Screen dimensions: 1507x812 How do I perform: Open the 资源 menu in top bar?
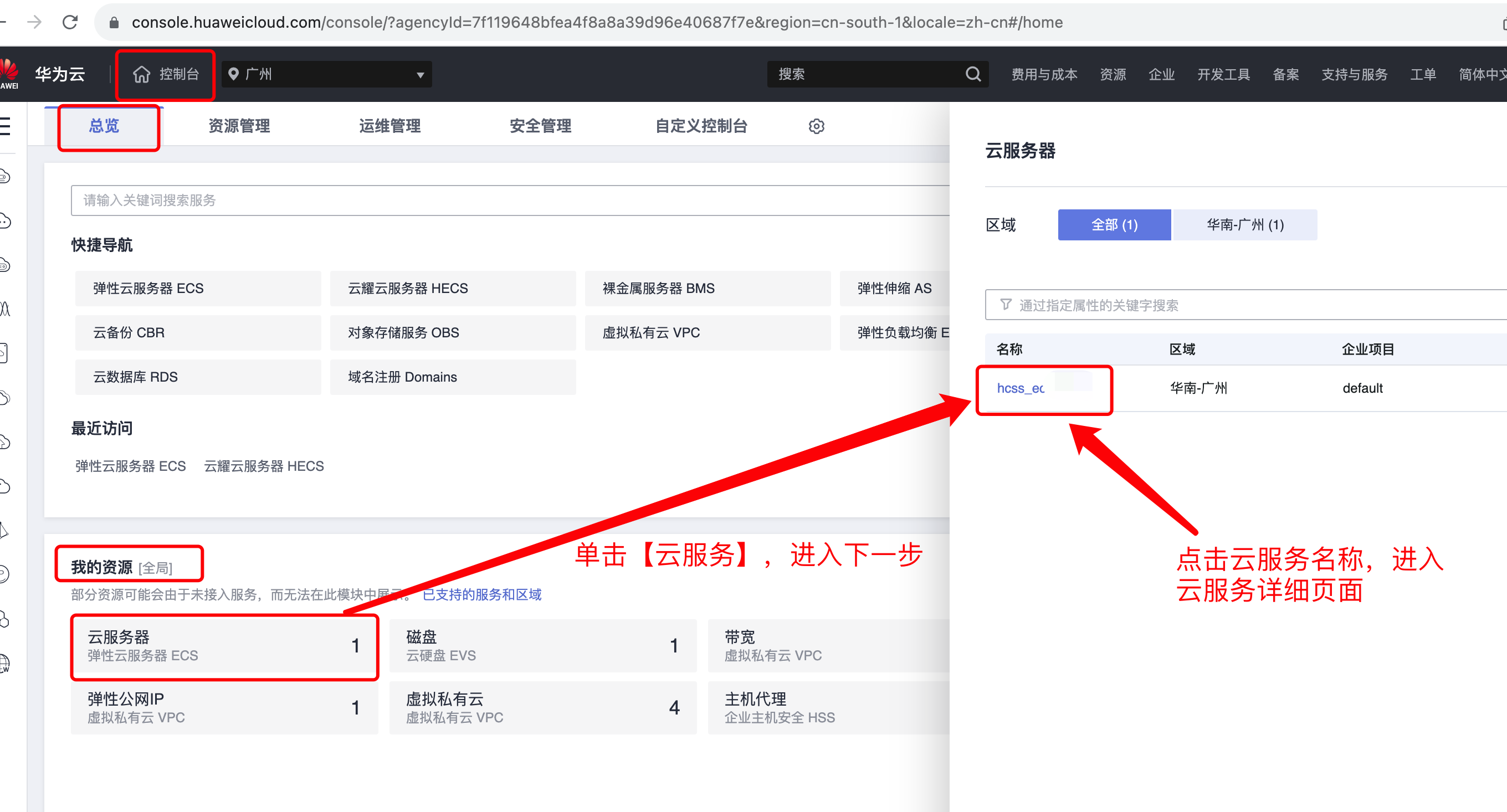[x=1113, y=74]
